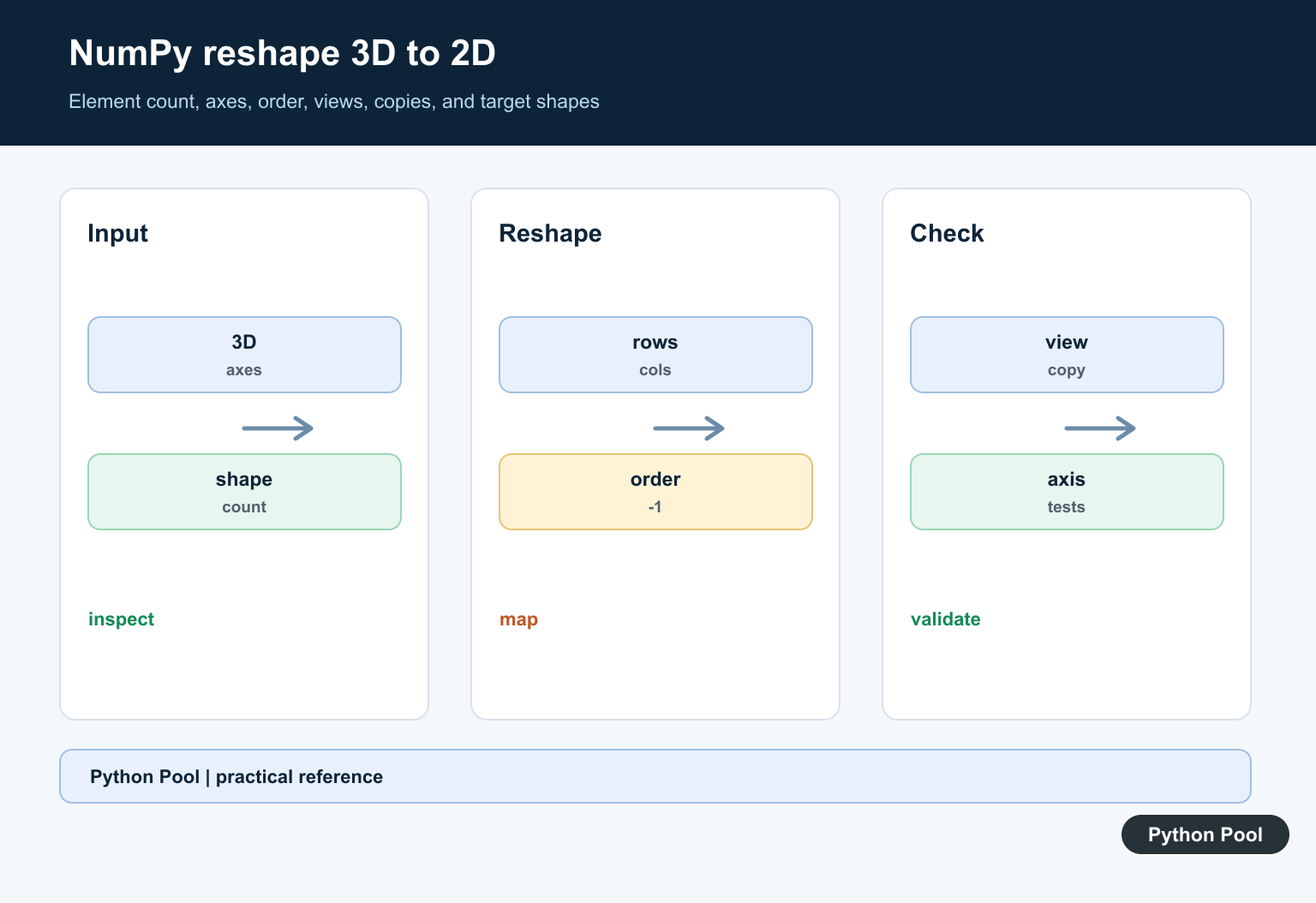
Task: Click the green 'inspect' label
Action: pyautogui.click(x=121, y=619)
